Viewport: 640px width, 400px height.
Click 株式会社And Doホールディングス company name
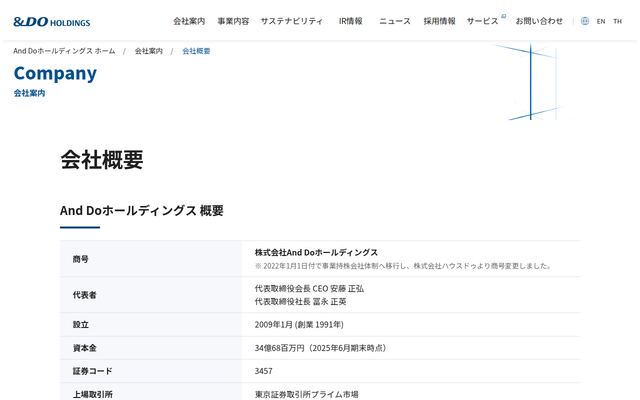point(316,253)
